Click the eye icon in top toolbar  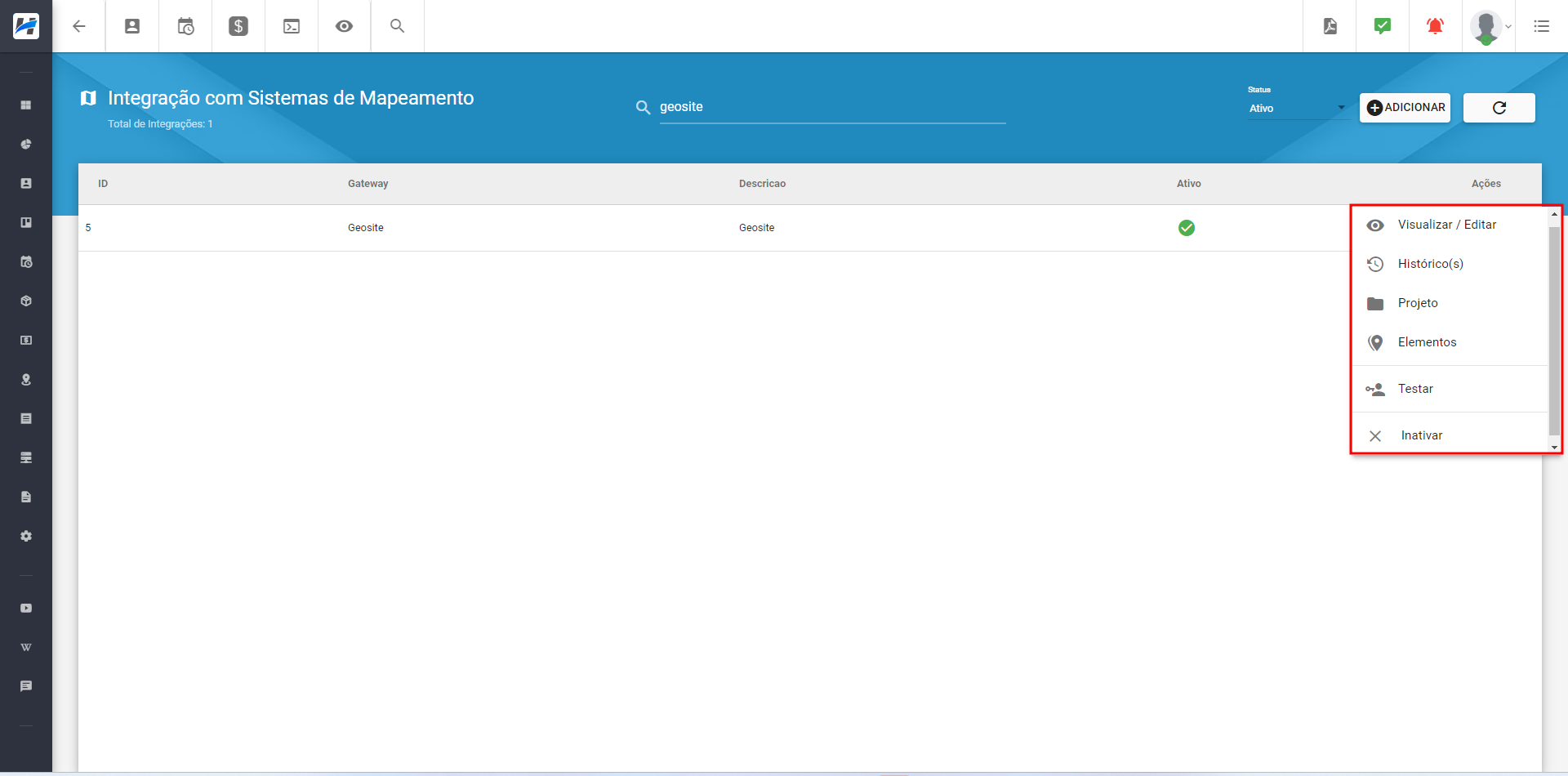345,26
